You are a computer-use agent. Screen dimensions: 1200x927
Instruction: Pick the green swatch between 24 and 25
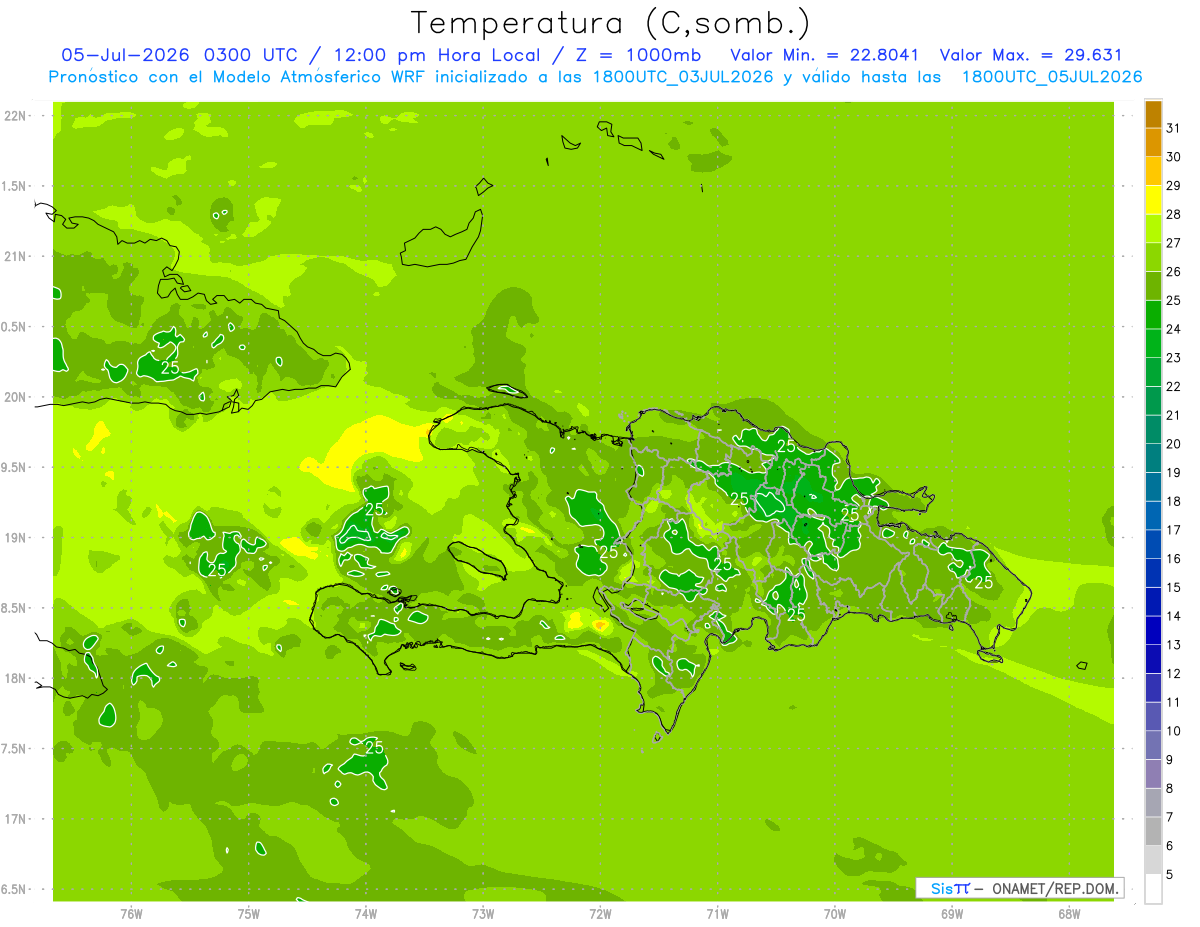(x=1153, y=315)
